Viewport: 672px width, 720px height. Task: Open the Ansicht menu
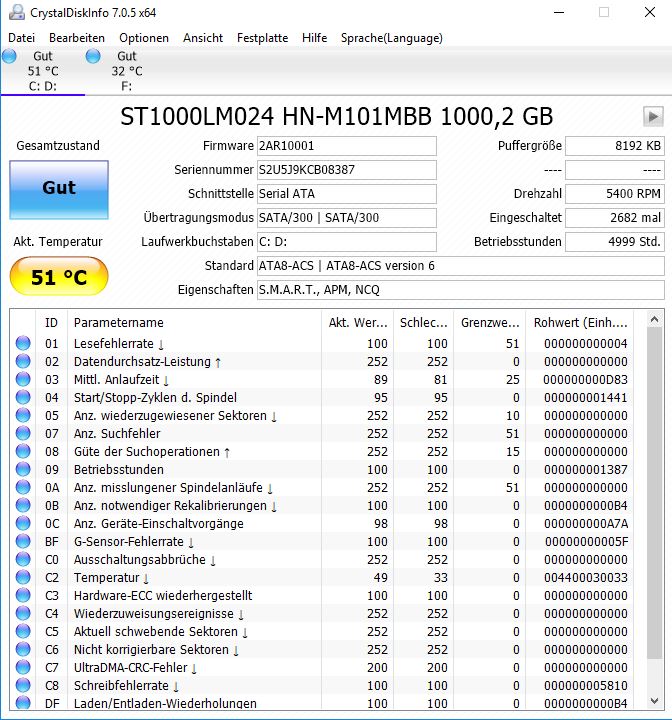point(203,38)
